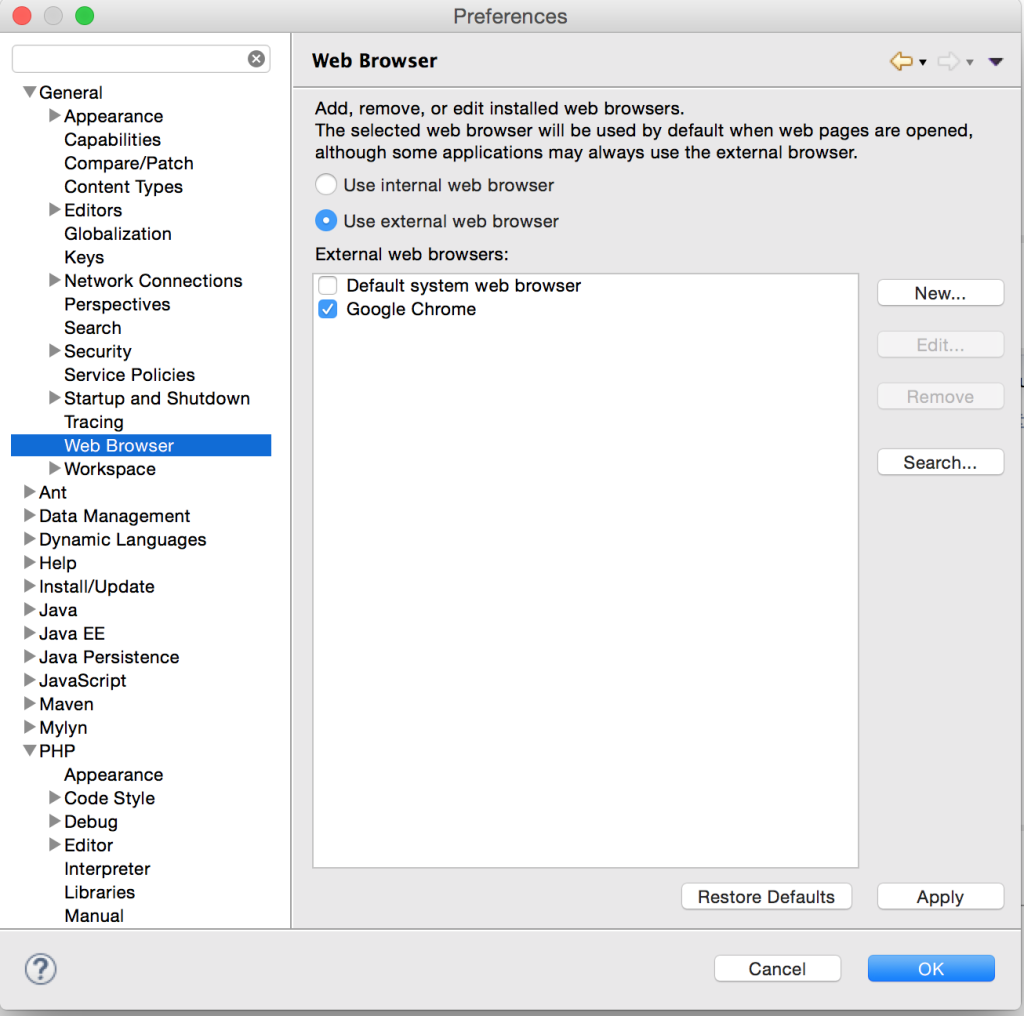Select Interpreter under PHP

107,869
